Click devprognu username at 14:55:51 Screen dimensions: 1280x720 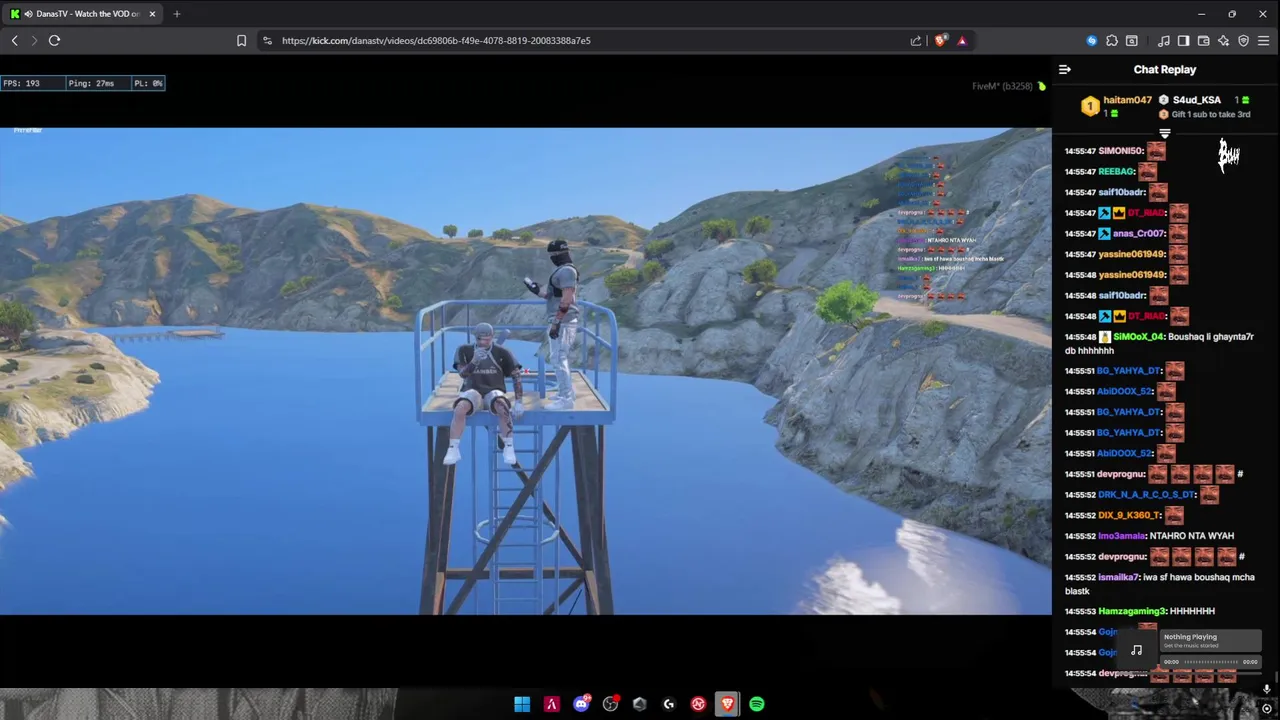[x=1121, y=474]
